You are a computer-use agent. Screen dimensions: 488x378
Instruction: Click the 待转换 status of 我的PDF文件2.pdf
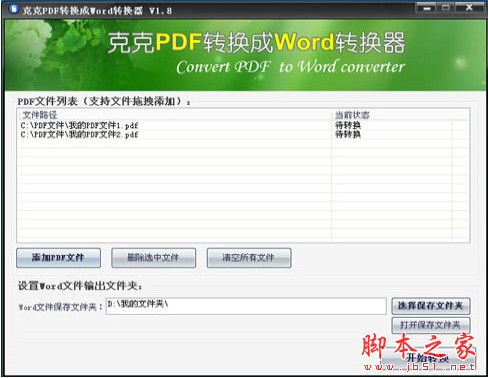point(348,134)
